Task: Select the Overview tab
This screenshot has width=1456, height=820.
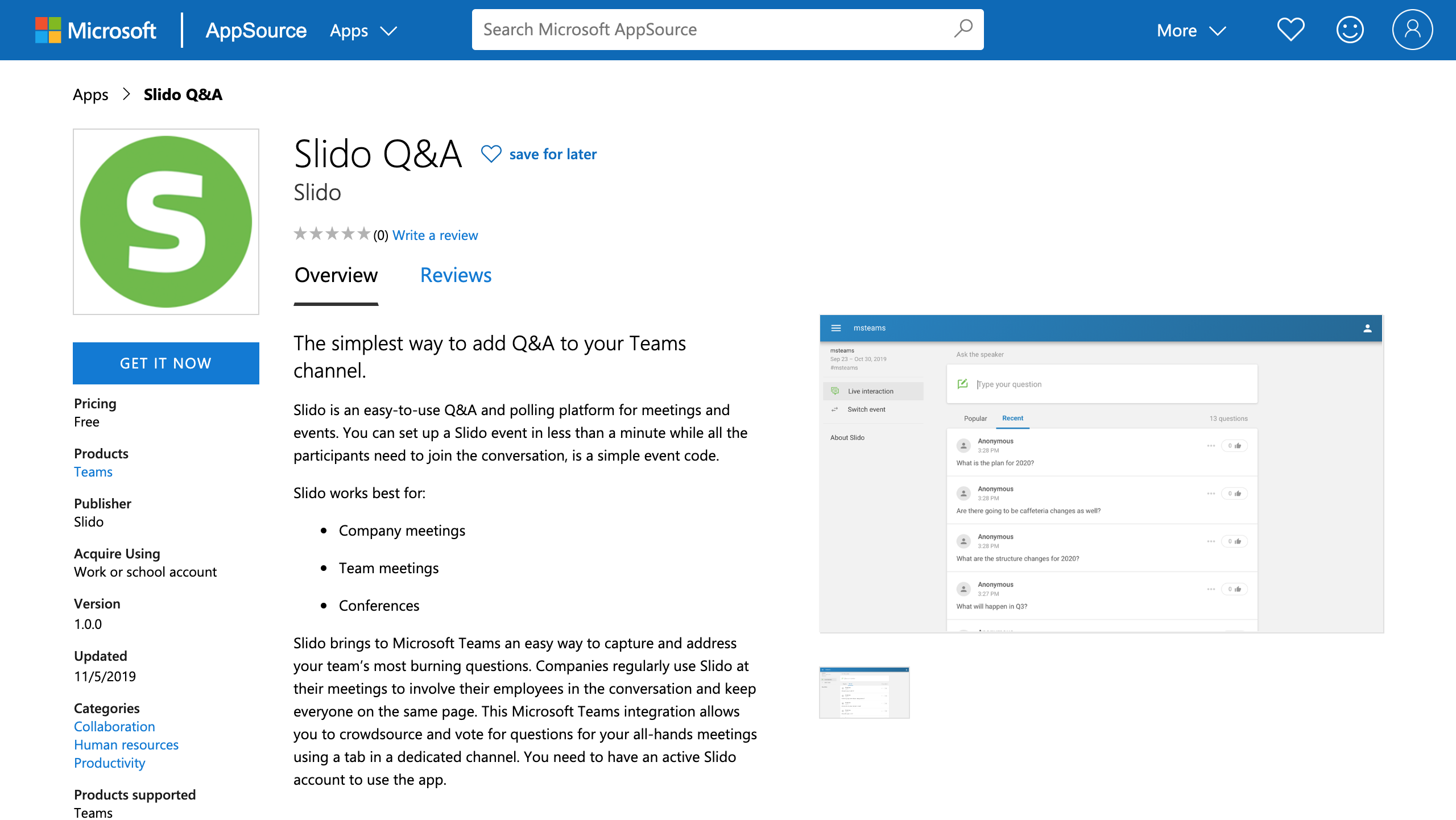Action: (x=336, y=275)
